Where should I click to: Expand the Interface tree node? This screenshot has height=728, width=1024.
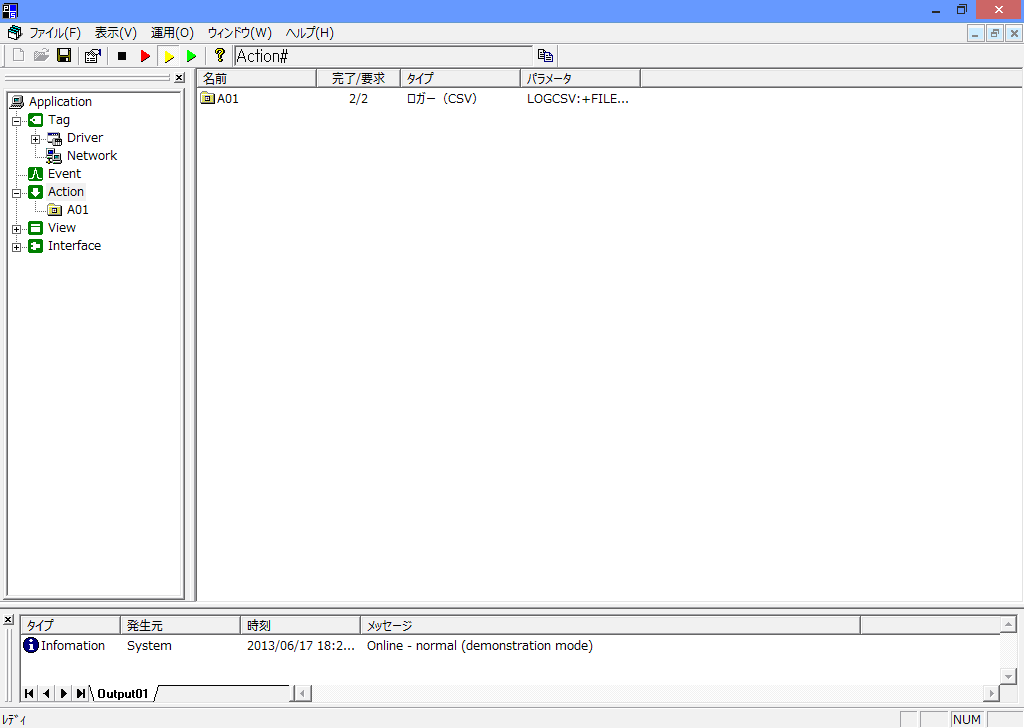[x=16, y=246]
